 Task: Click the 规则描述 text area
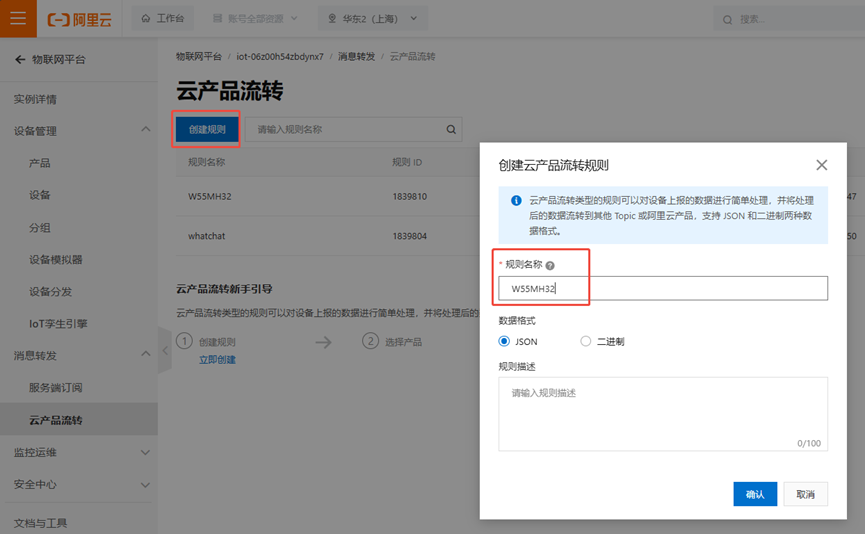(x=662, y=413)
